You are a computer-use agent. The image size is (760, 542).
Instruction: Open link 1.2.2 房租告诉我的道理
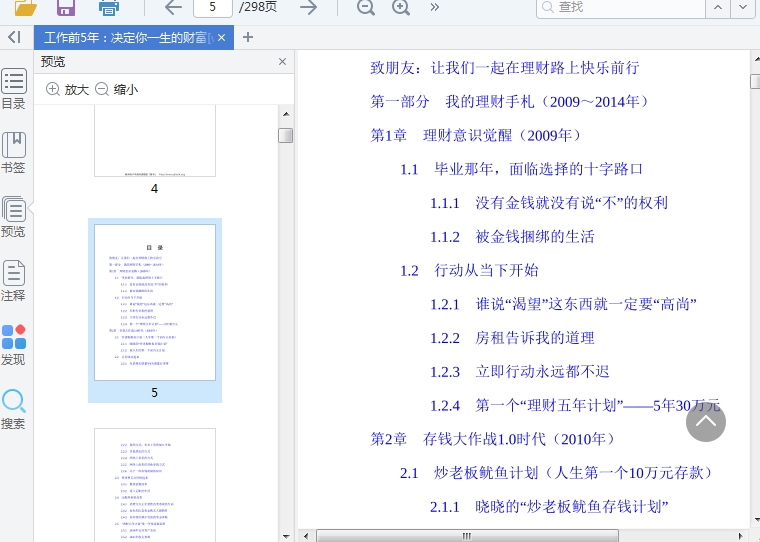[512, 338]
